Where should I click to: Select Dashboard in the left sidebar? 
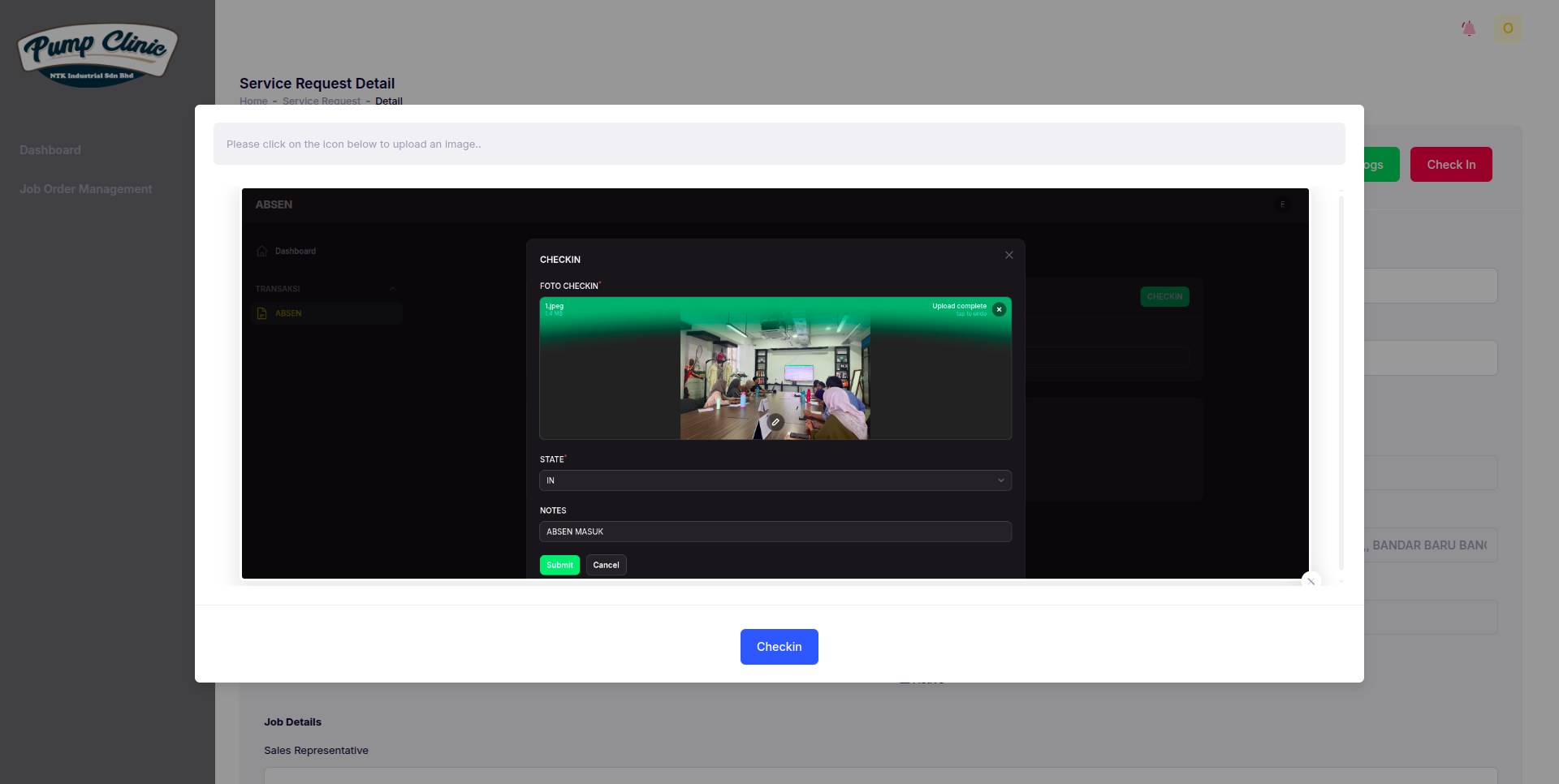50,150
